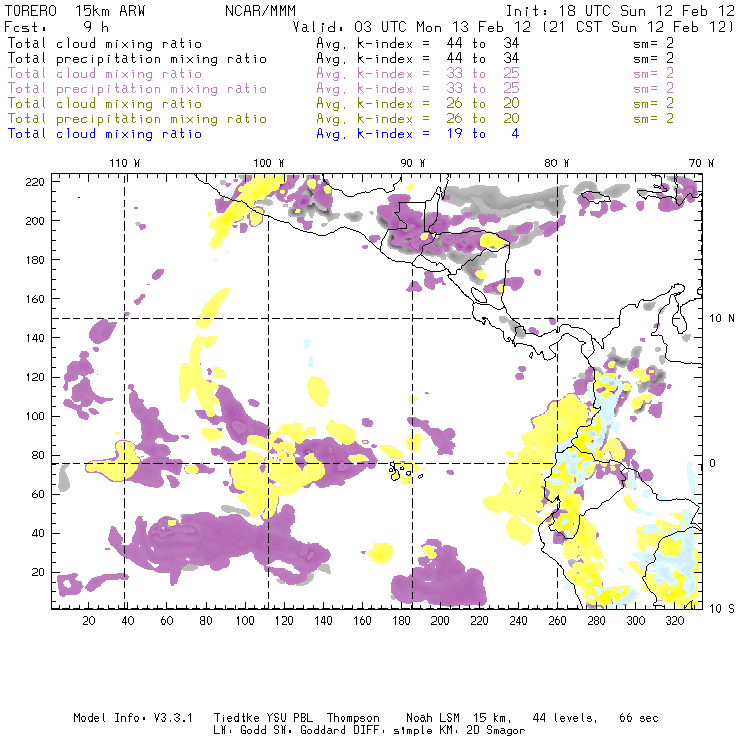The height and width of the screenshot is (740, 740).
Task: Click the 80 W longitude label
Action: pos(556,163)
